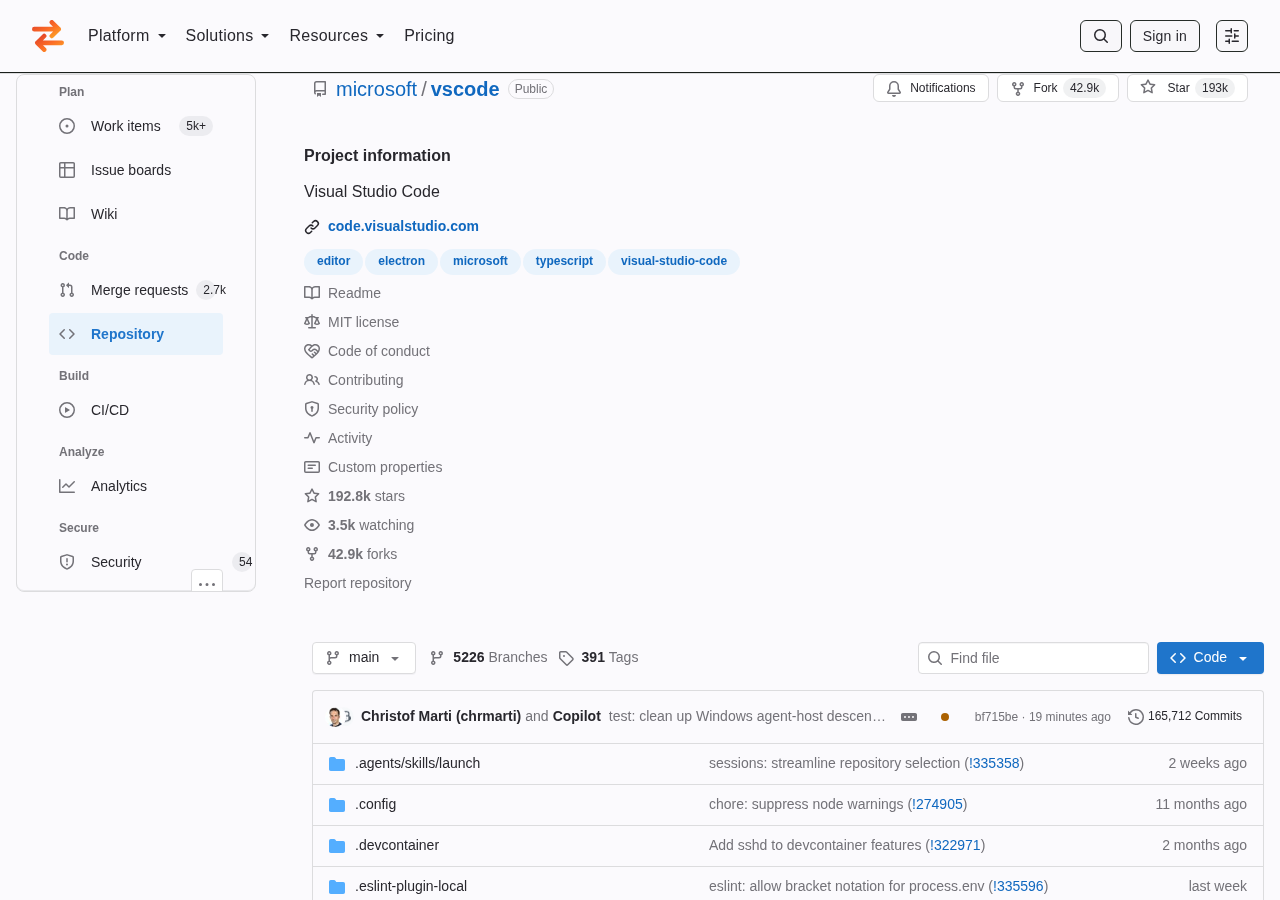Click the Fork button
The height and width of the screenshot is (900, 1280).
click(x=1057, y=88)
